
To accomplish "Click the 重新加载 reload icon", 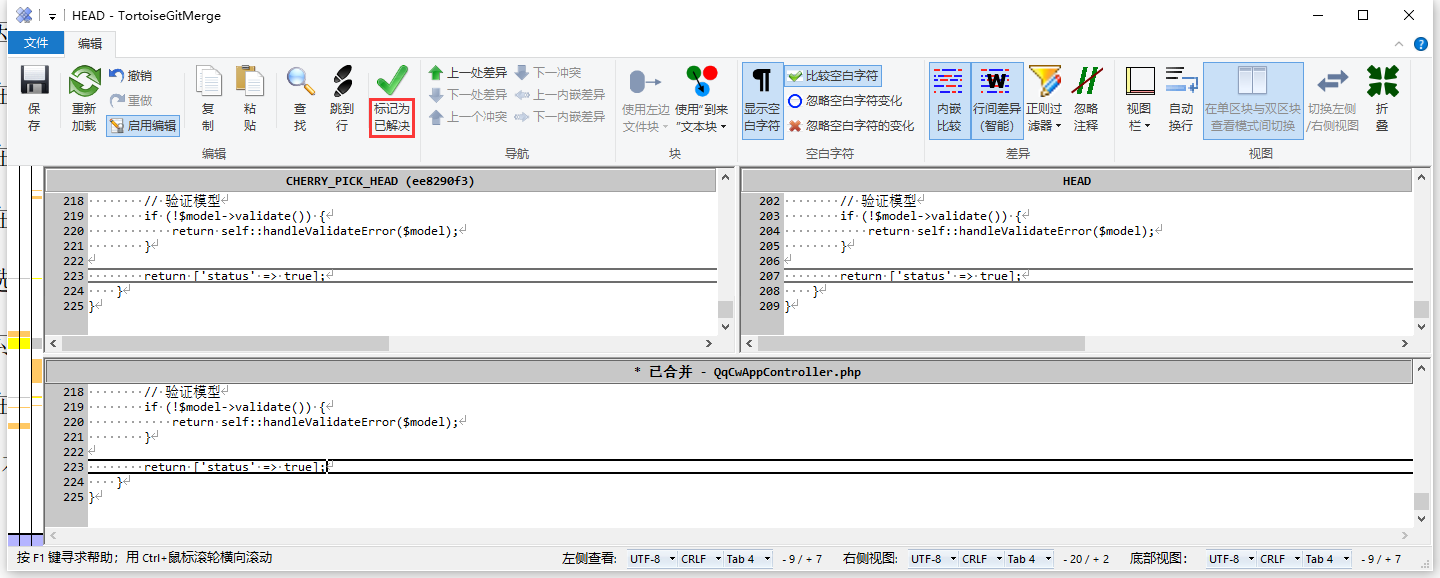I will (x=84, y=81).
